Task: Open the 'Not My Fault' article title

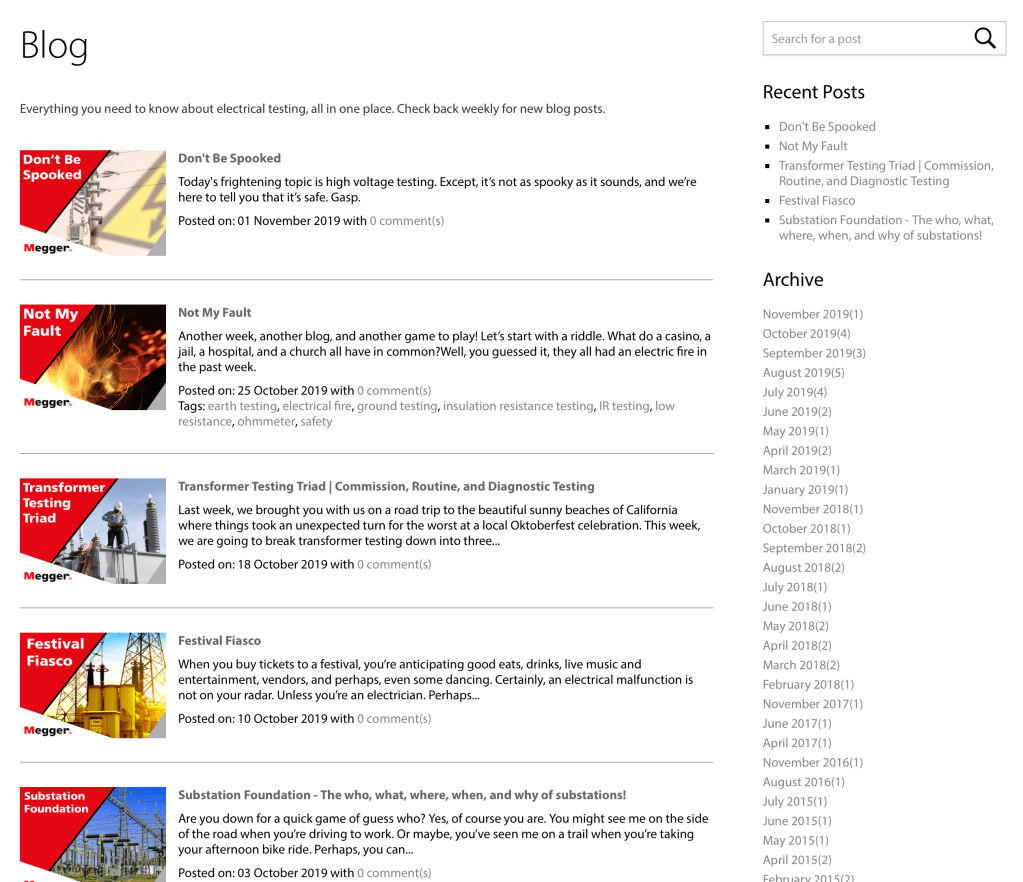Action: [x=214, y=312]
